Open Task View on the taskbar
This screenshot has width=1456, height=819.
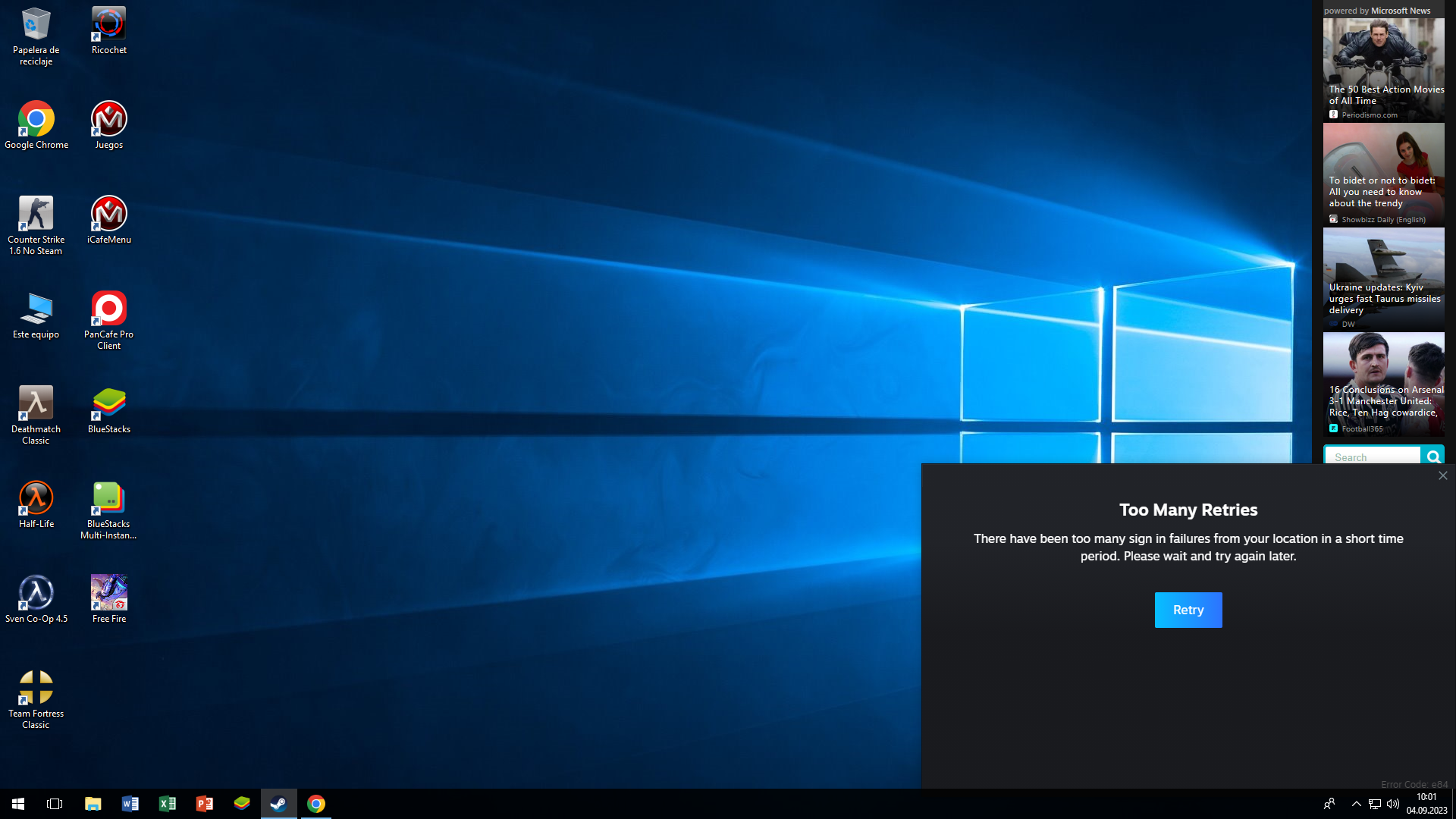pyautogui.click(x=54, y=803)
